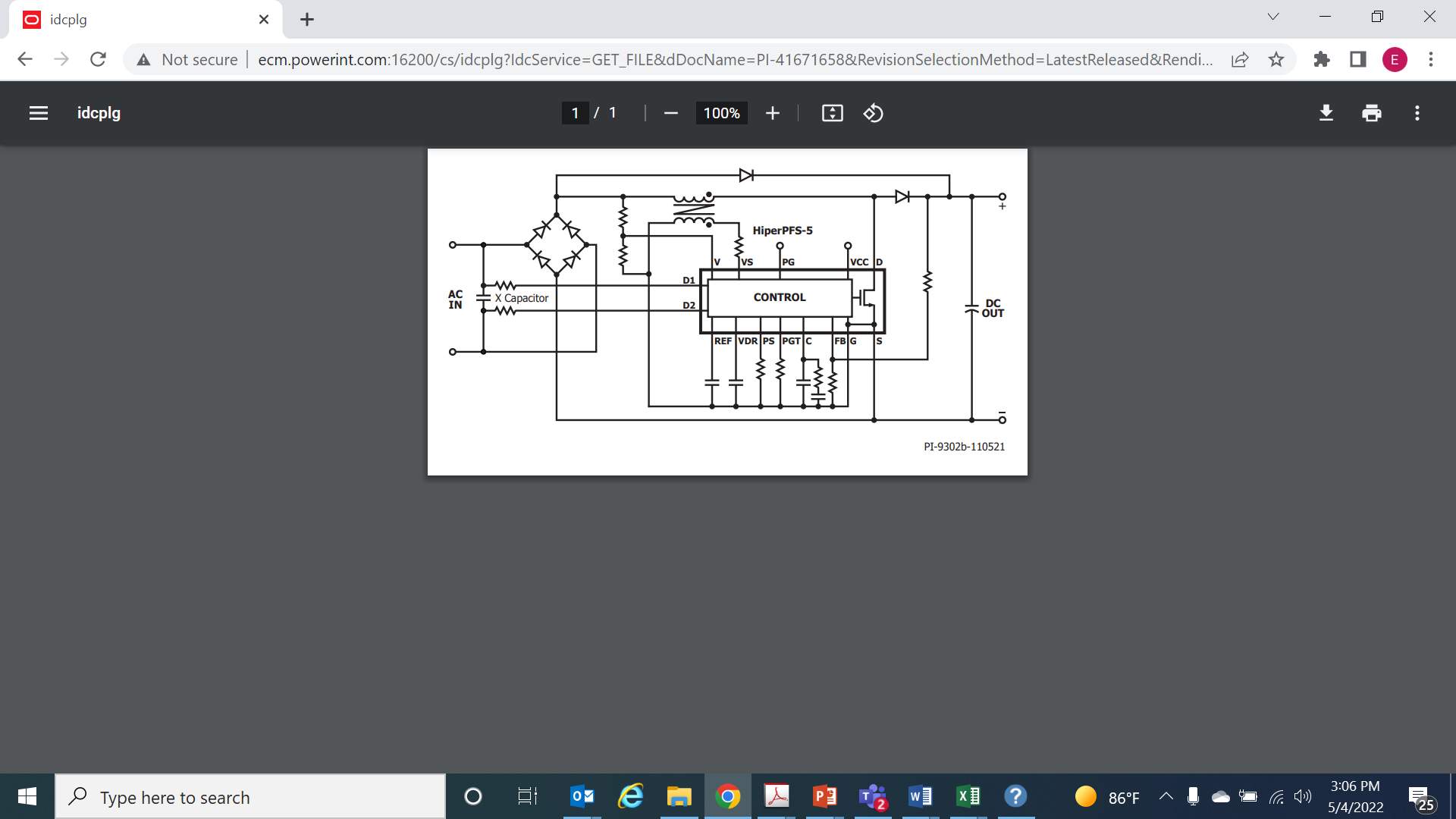
Task: Click the PDF zoom out button
Action: point(670,113)
